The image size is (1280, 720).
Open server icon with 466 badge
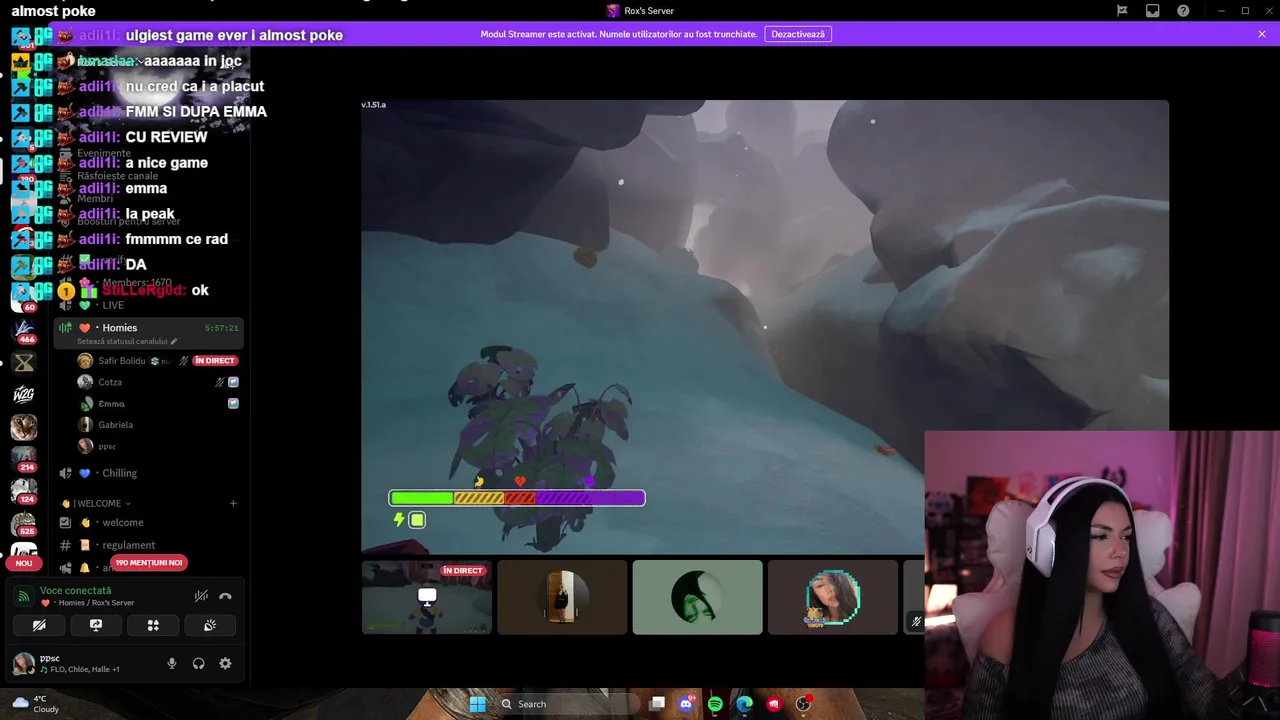tap(24, 332)
